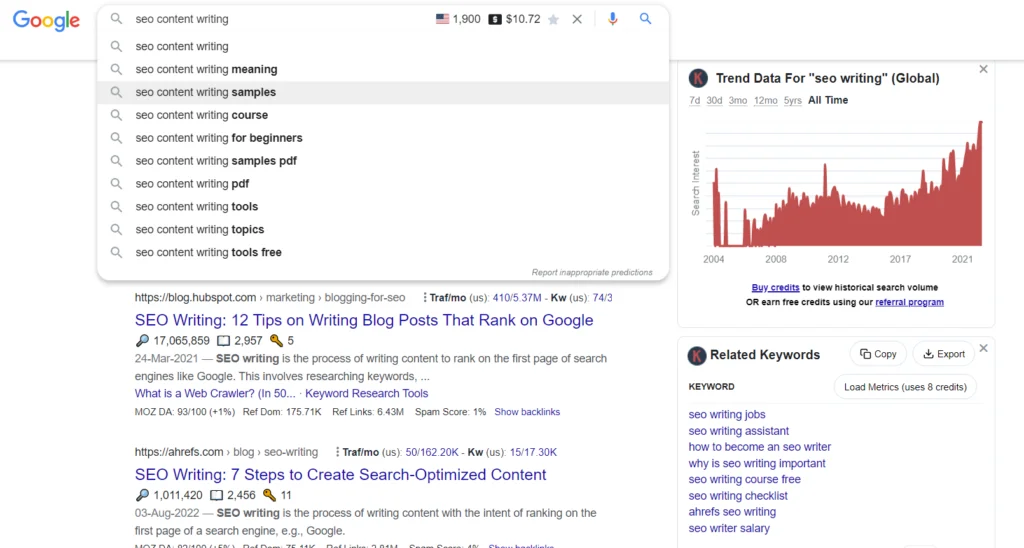Open 'What is a Web Crawler?' sitelink
Viewport: 1024px width, 548px height.
point(215,394)
